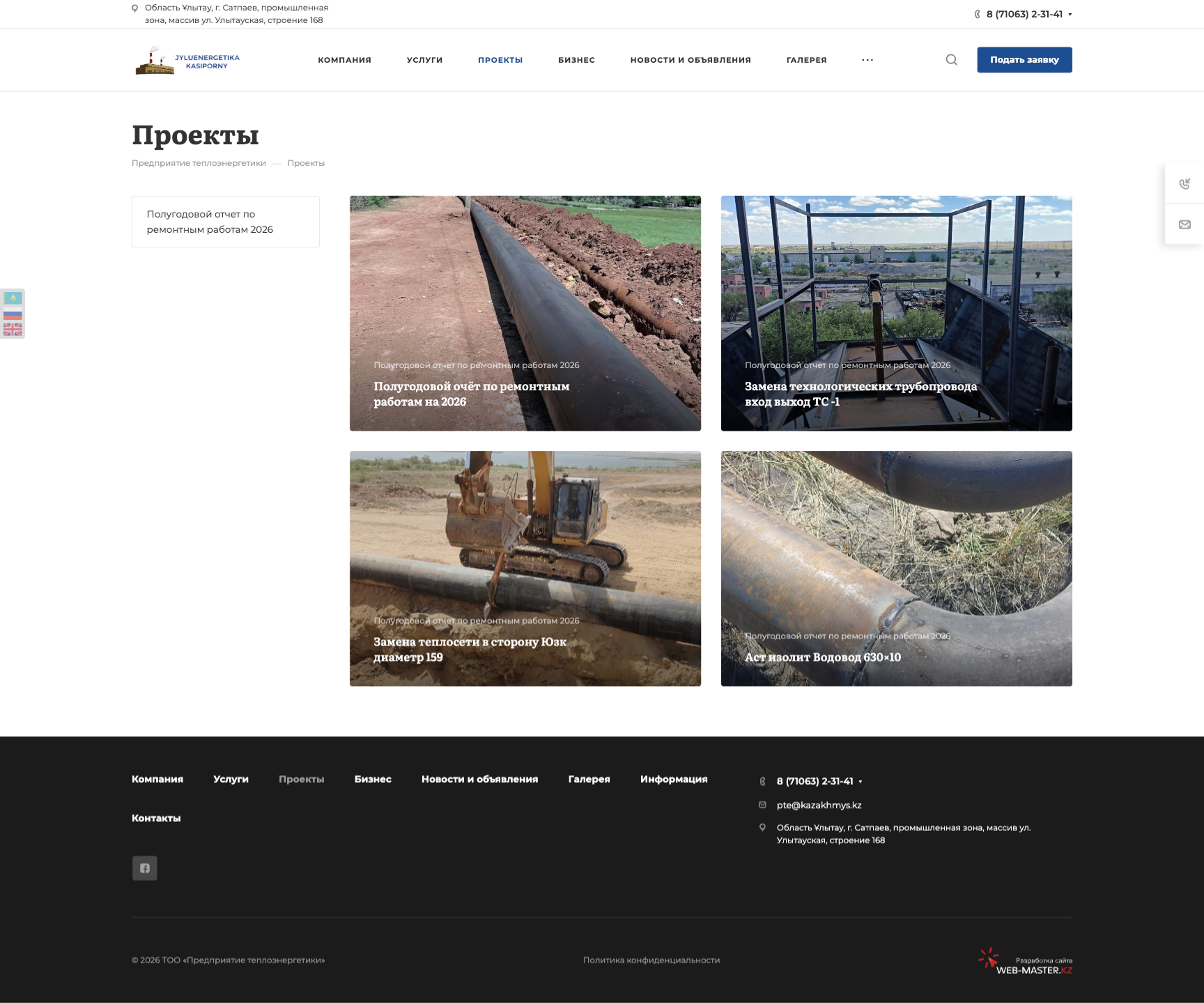Open the WEB-MASTER.KZ developer logo
The width and height of the screenshot is (1204, 1003).
point(1025,962)
